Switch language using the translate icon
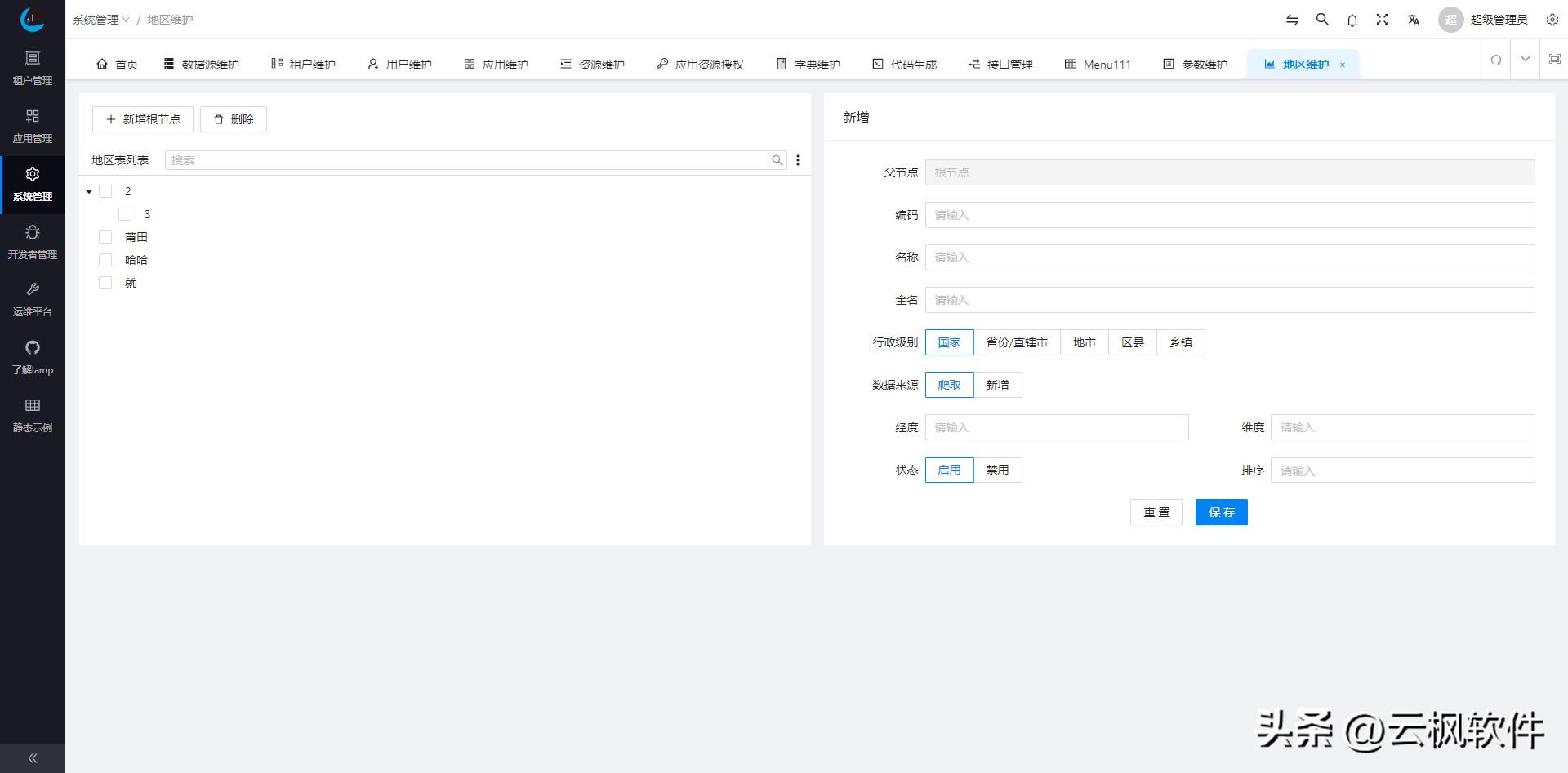This screenshot has width=1568, height=773. coord(1414,19)
